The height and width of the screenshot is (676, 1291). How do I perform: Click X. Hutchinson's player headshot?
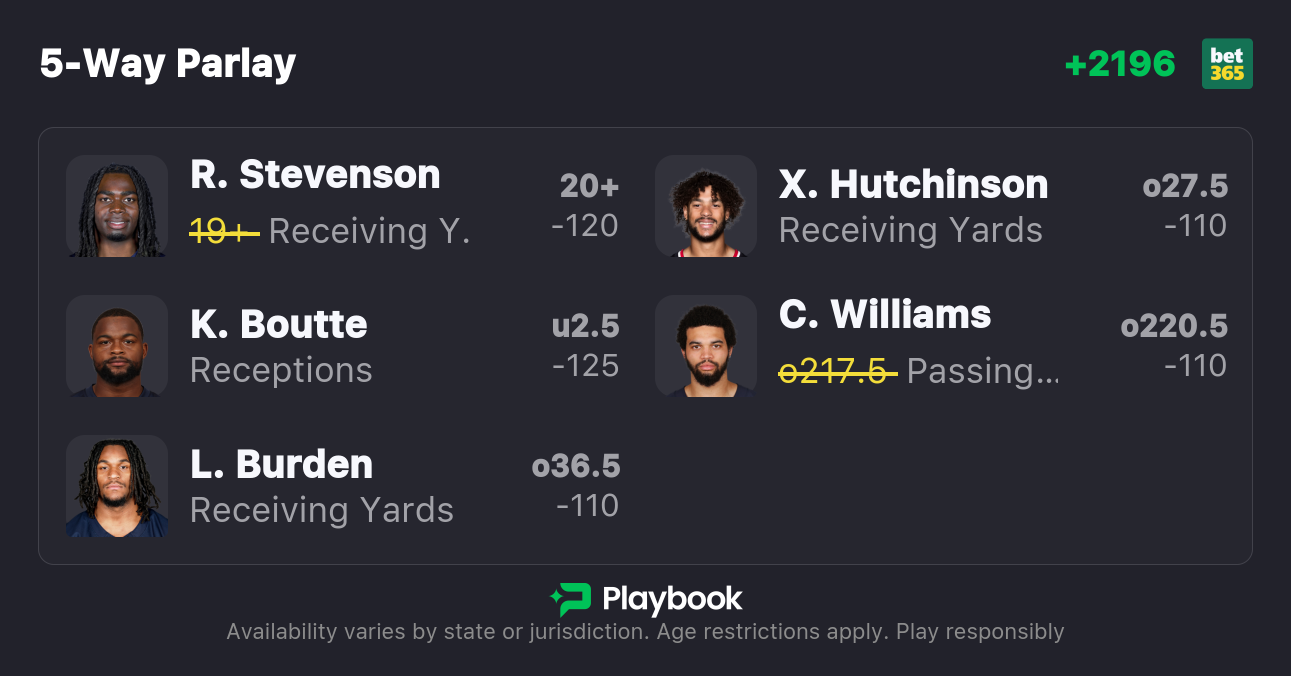coord(706,206)
